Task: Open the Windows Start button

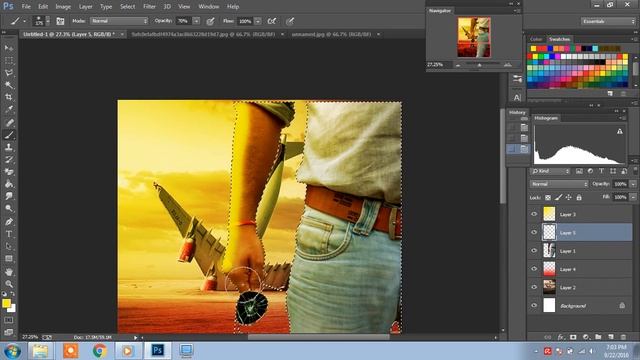Action: point(12,351)
